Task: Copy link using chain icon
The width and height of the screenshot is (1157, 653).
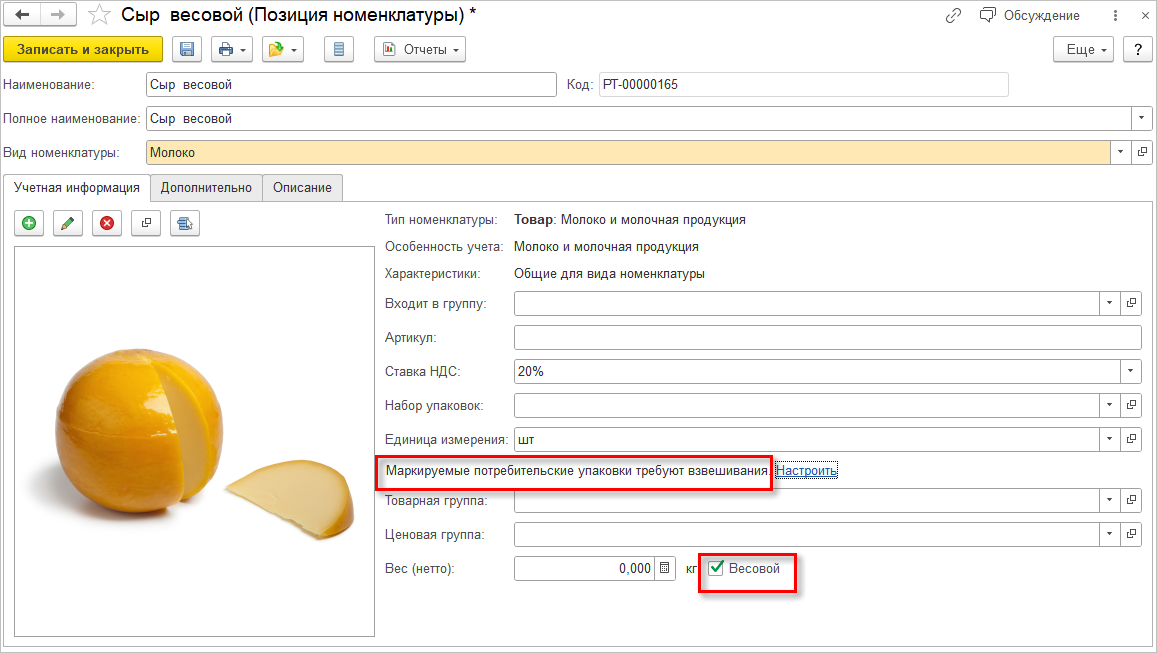Action: (953, 15)
